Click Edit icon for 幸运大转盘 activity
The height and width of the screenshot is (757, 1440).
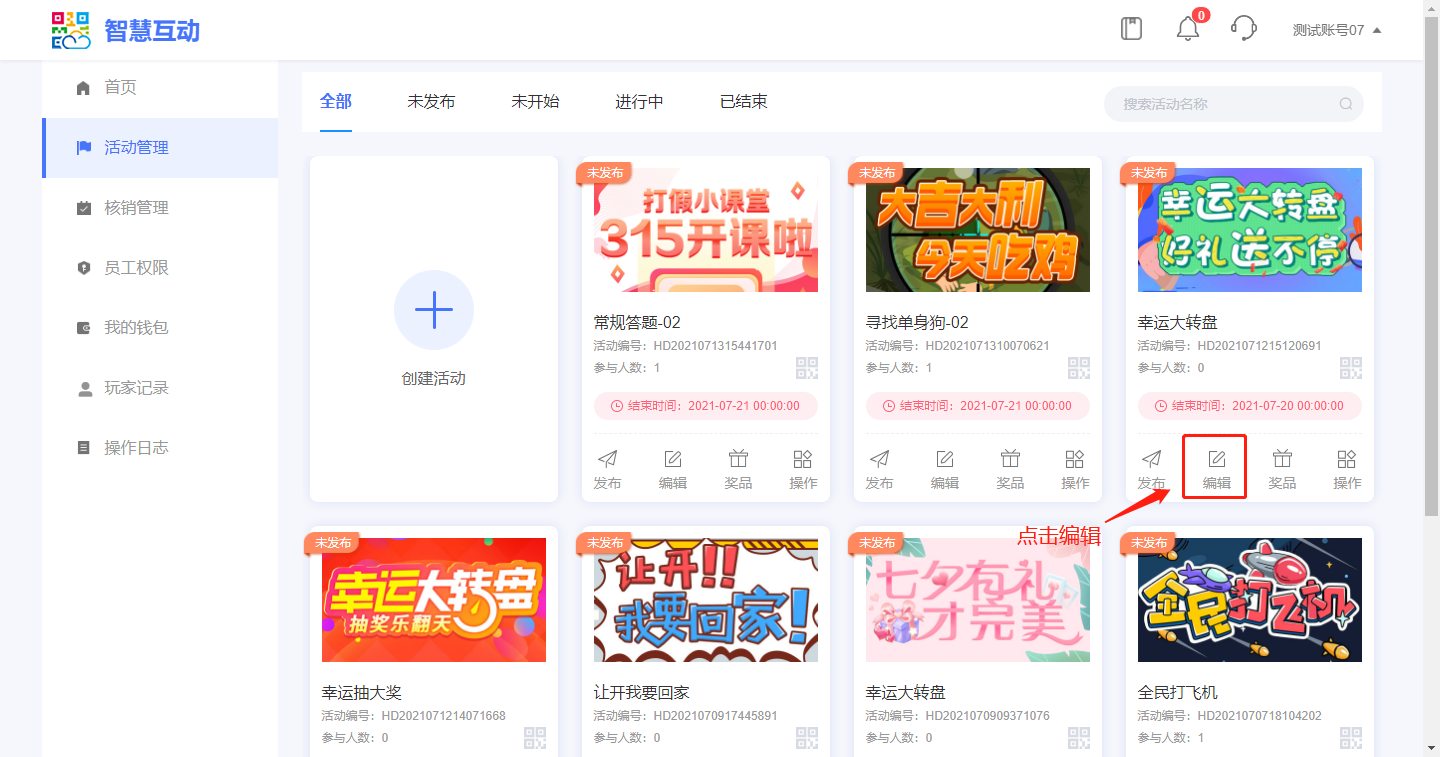[1216, 468]
